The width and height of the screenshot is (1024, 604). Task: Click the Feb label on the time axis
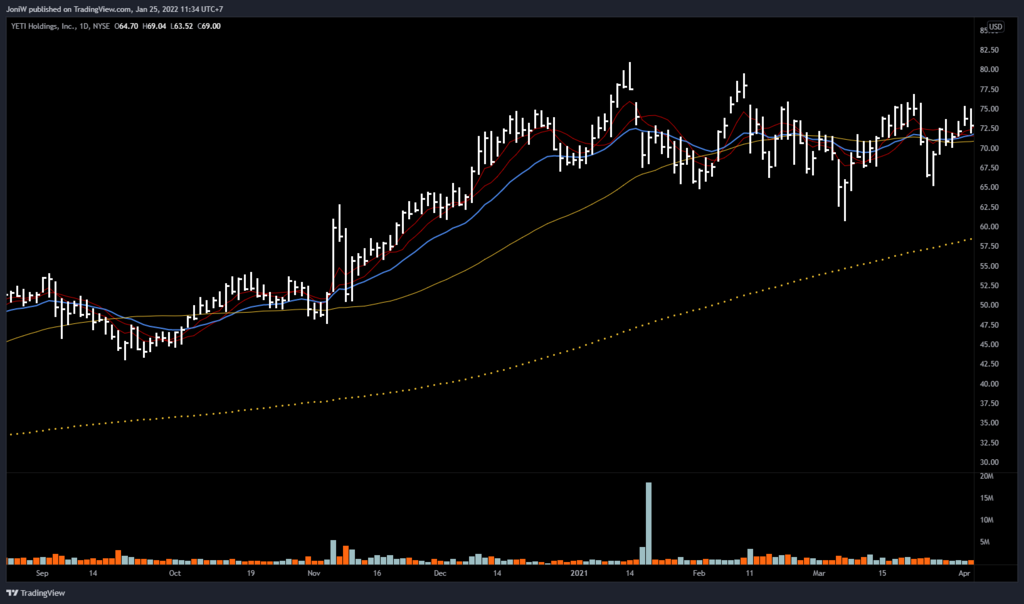pyautogui.click(x=699, y=575)
